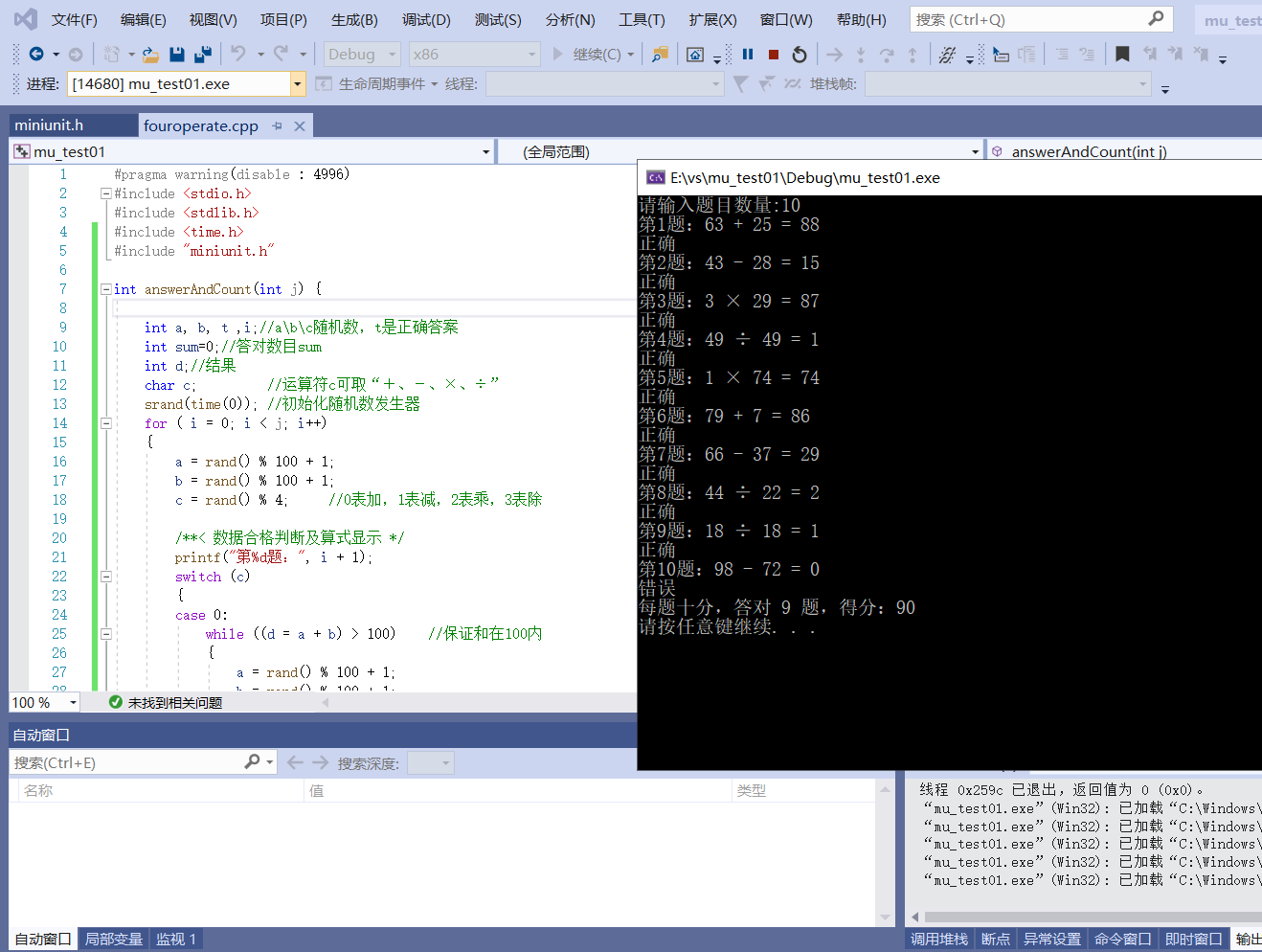The width and height of the screenshot is (1262, 952).
Task: Open the zoom level 100 % dropdown
Action: pyautogui.click(x=73, y=703)
